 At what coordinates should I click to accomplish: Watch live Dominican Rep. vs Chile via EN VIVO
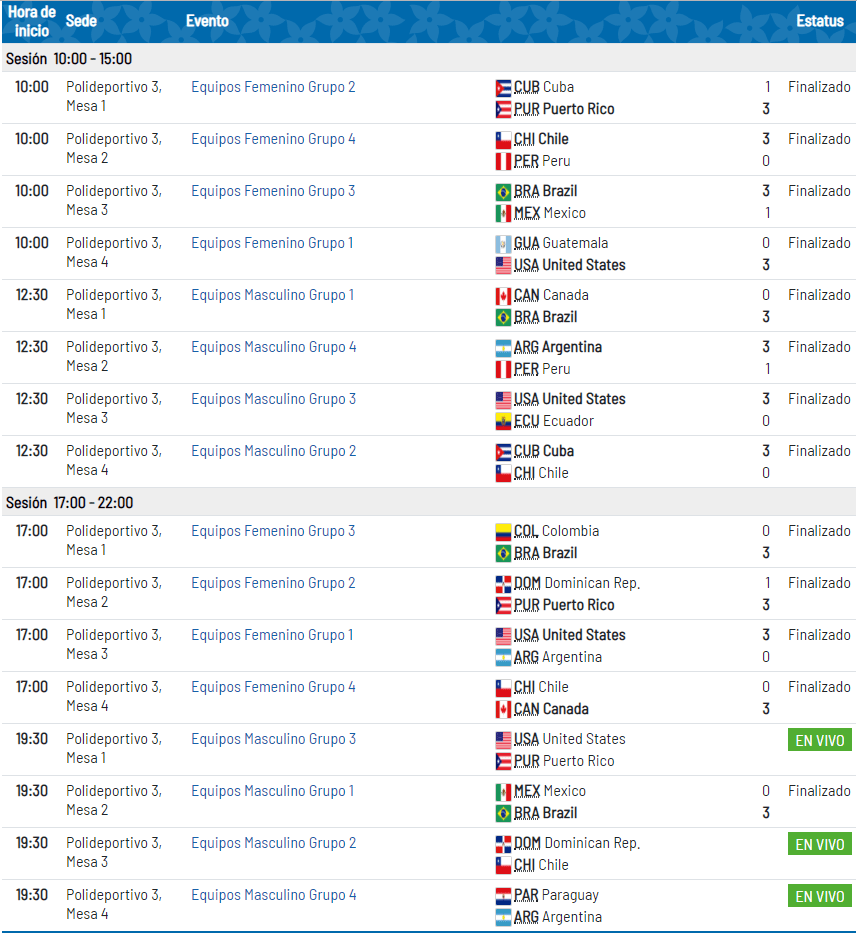[x=819, y=845]
